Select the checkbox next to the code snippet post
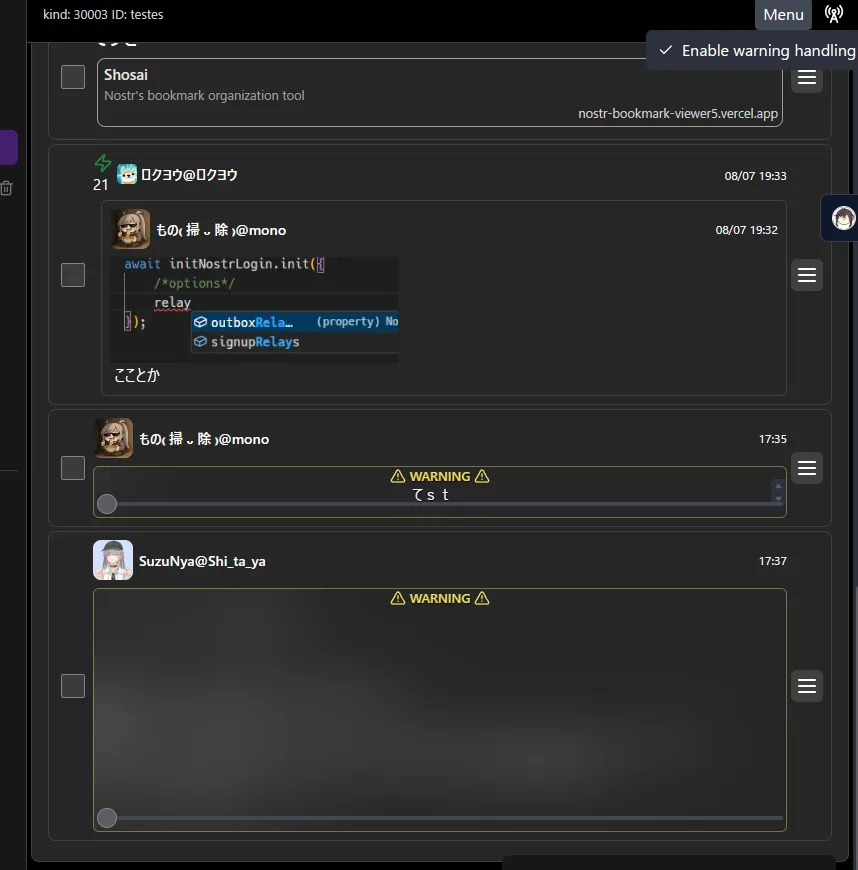Image resolution: width=858 pixels, height=870 pixels. [x=73, y=275]
